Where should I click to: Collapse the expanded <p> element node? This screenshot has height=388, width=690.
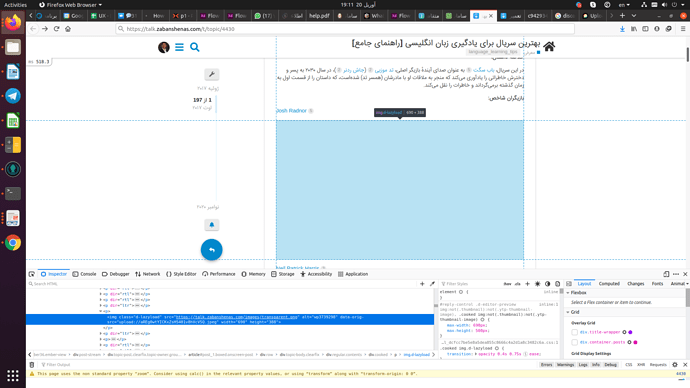click(x=101, y=311)
